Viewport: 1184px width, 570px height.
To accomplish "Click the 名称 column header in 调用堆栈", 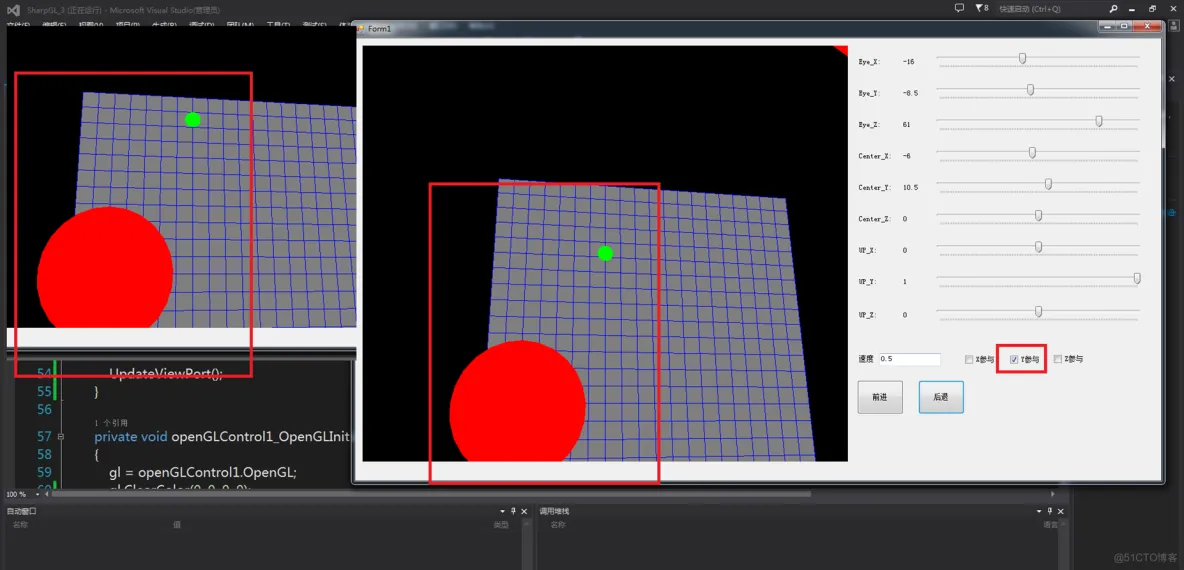I will [x=558, y=524].
